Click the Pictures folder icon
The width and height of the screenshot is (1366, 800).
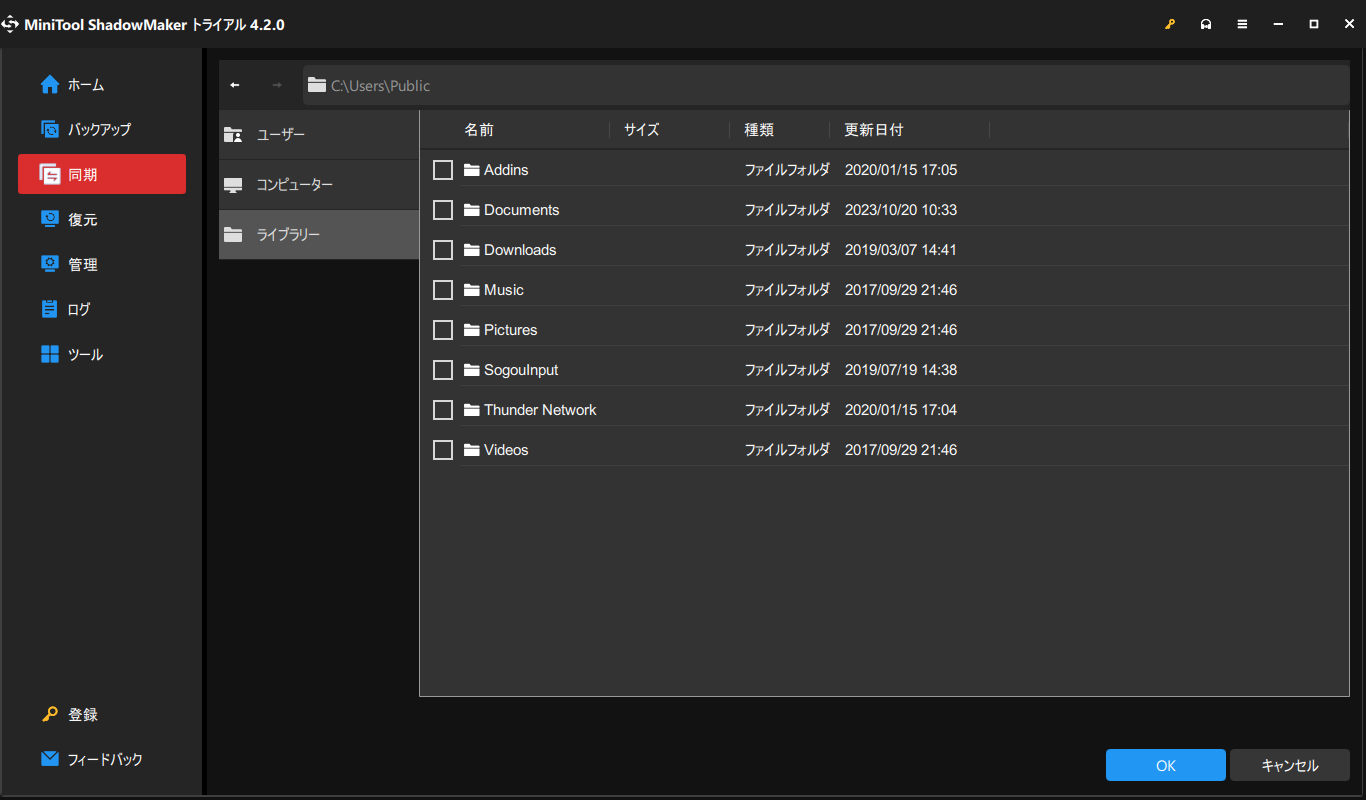click(472, 330)
